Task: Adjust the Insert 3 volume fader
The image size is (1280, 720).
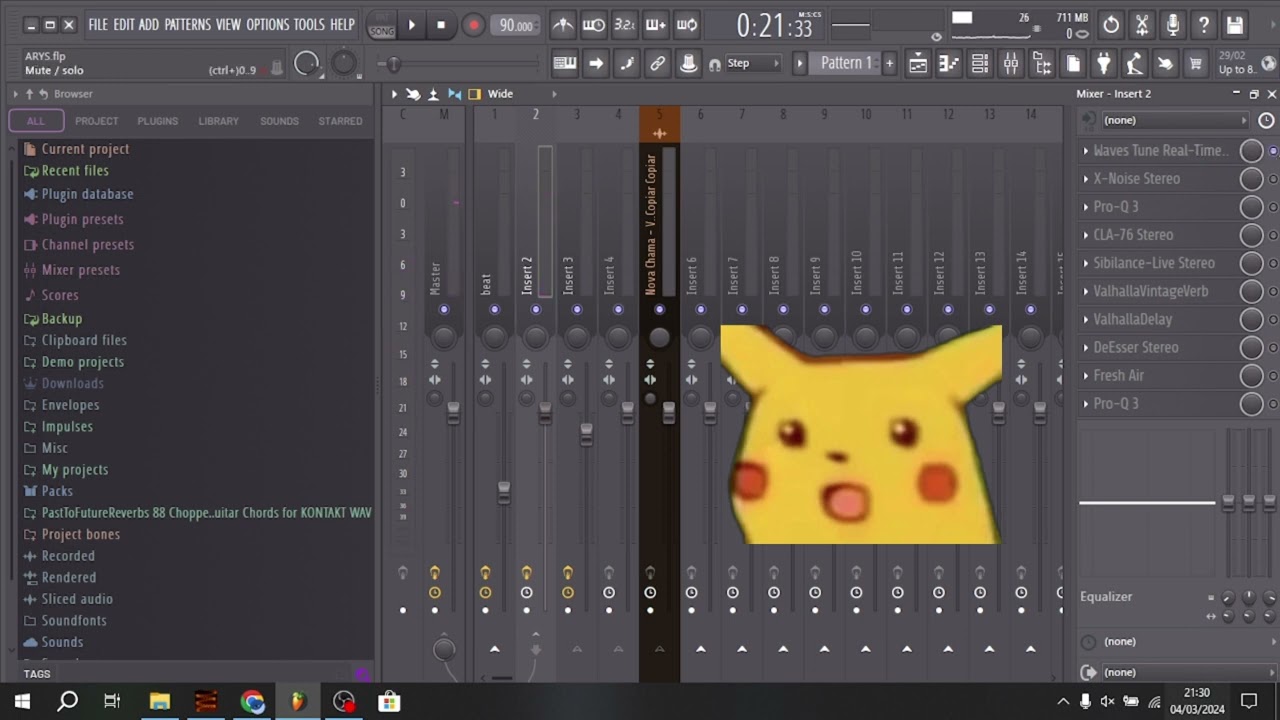Action: [x=586, y=434]
